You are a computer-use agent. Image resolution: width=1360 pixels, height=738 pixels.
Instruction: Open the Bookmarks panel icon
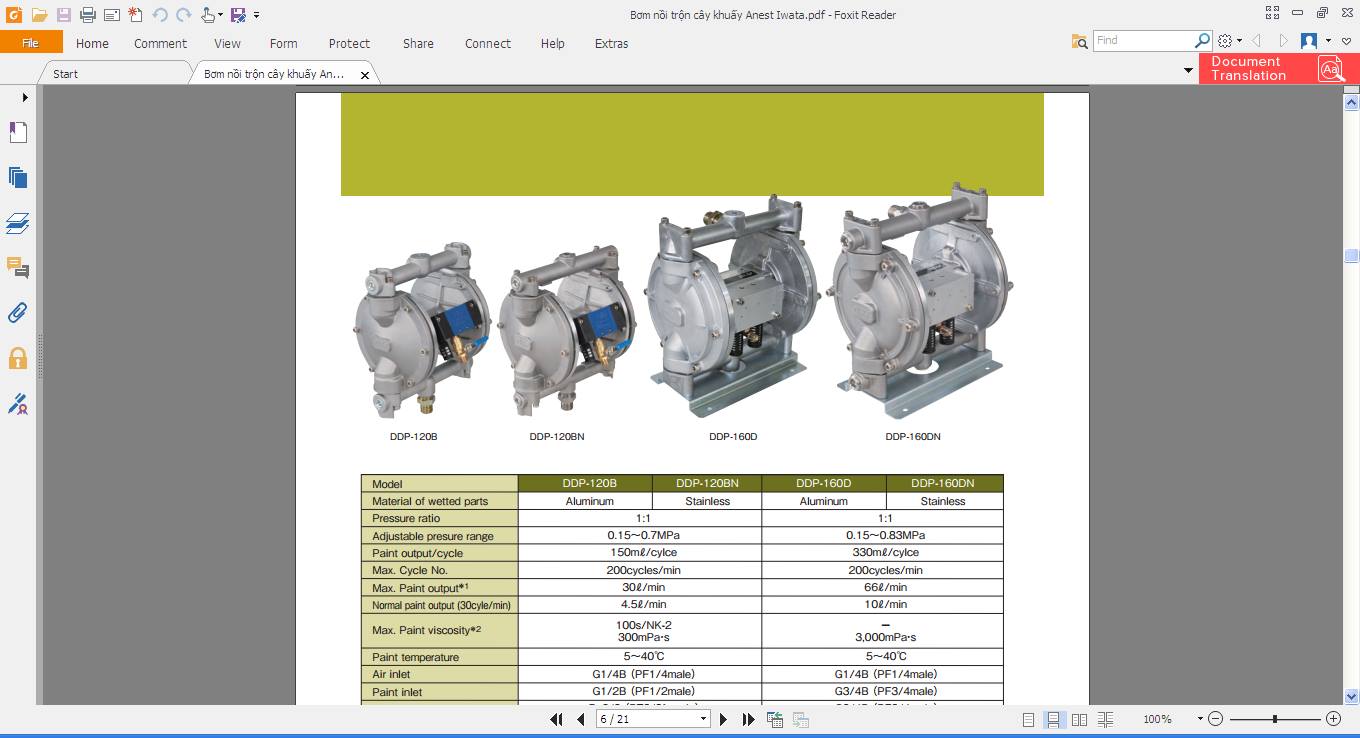(18, 132)
